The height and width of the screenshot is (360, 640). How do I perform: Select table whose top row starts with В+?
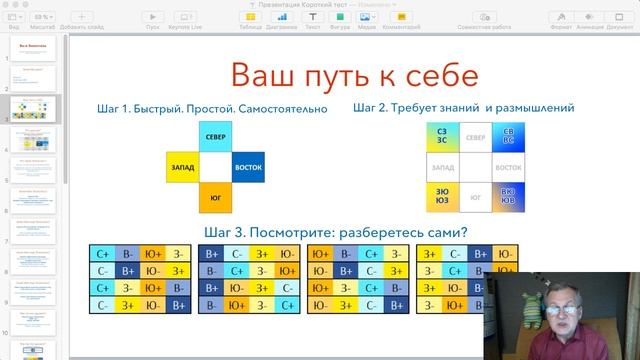[249, 279]
